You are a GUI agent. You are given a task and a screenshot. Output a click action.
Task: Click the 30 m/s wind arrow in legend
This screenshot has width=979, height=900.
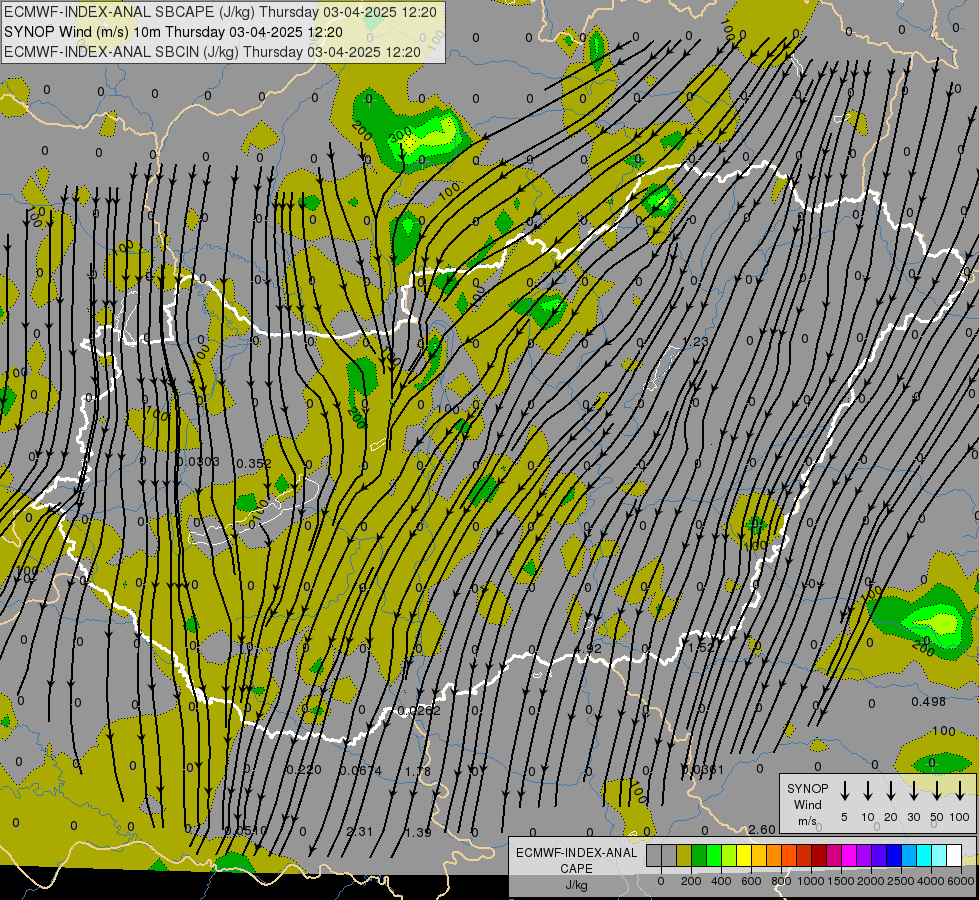pos(913,791)
